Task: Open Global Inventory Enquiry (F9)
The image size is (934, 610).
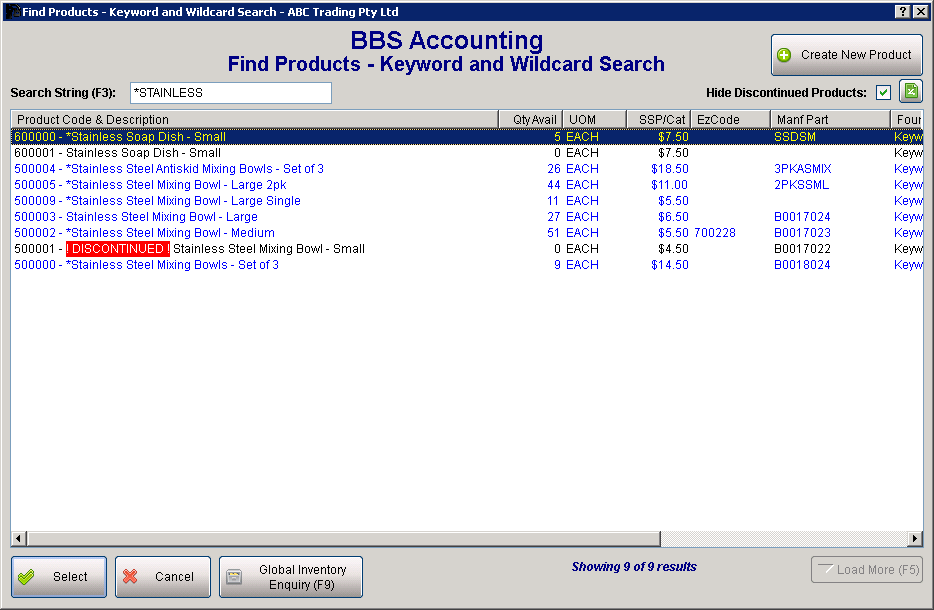Action: point(290,577)
